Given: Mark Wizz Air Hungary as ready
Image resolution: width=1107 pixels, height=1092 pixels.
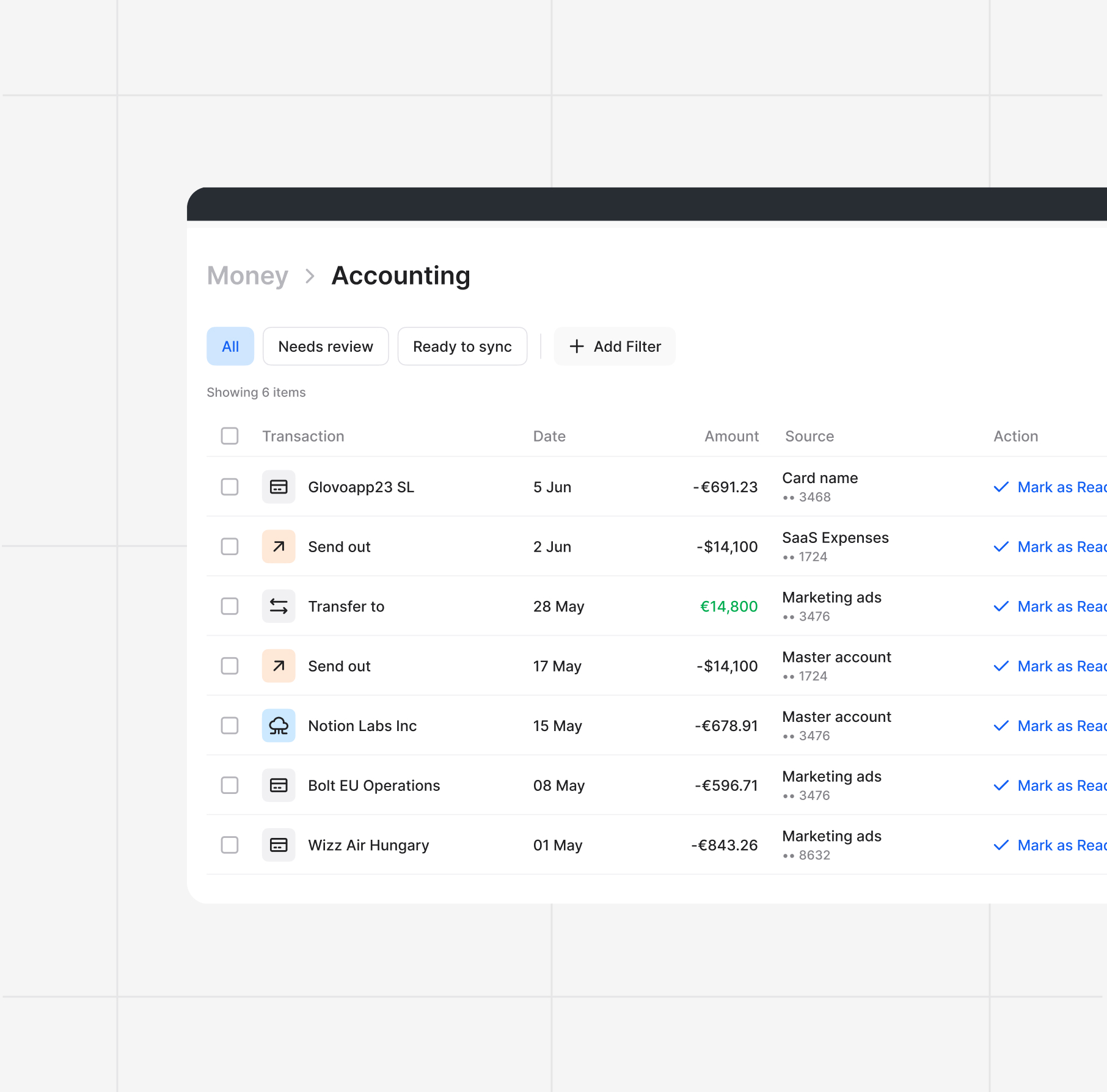Looking at the screenshot, I should tap(1050, 845).
